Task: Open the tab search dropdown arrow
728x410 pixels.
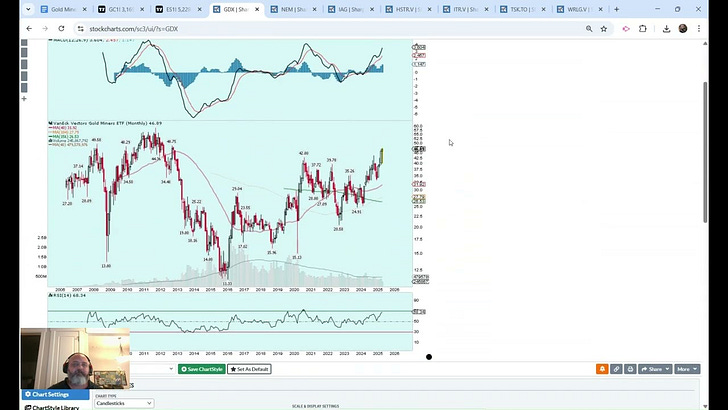Action: point(28,9)
